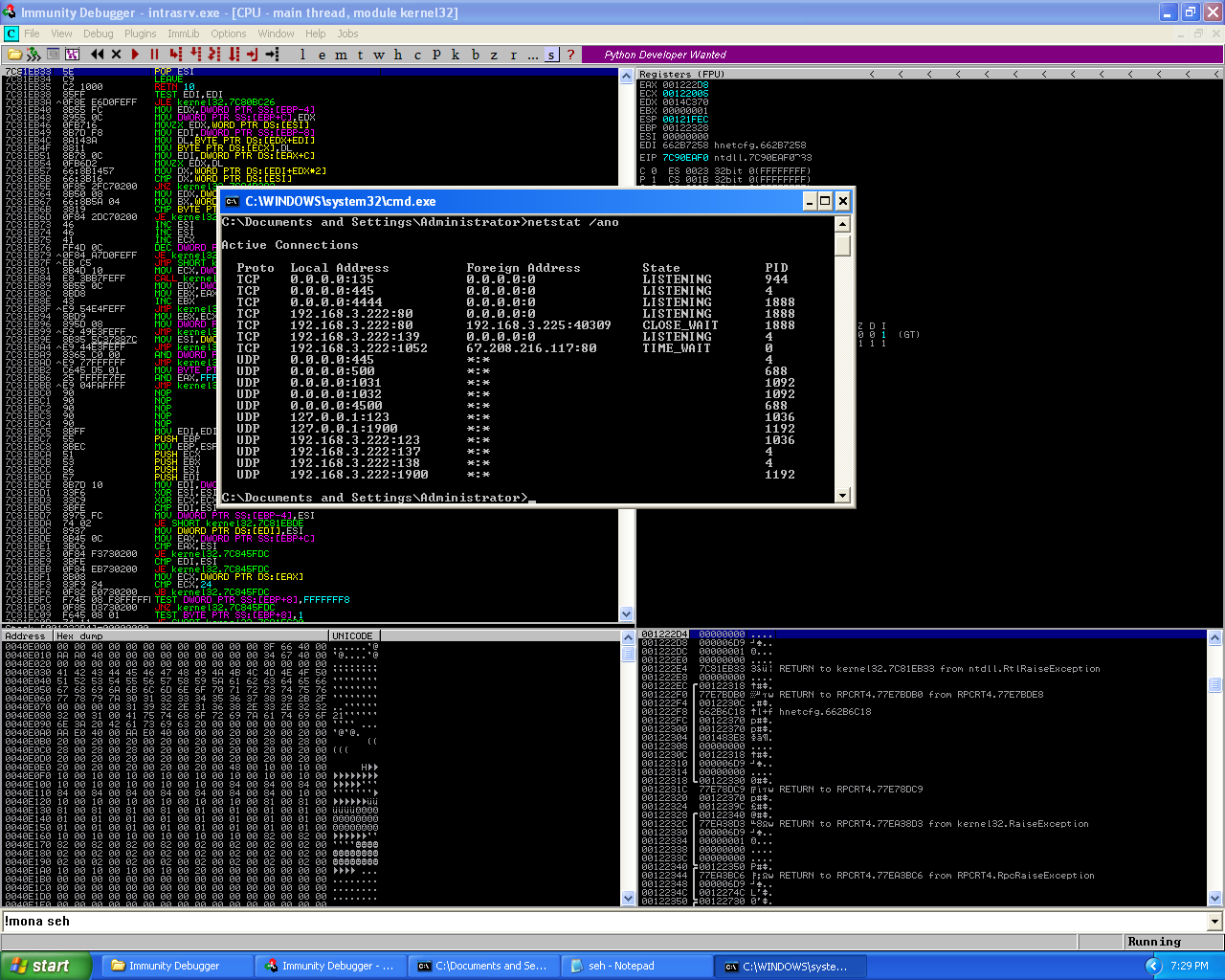This screenshot has height=980, width=1225.
Task: Show Call stack via the 'k' button
Action: pos(456,55)
